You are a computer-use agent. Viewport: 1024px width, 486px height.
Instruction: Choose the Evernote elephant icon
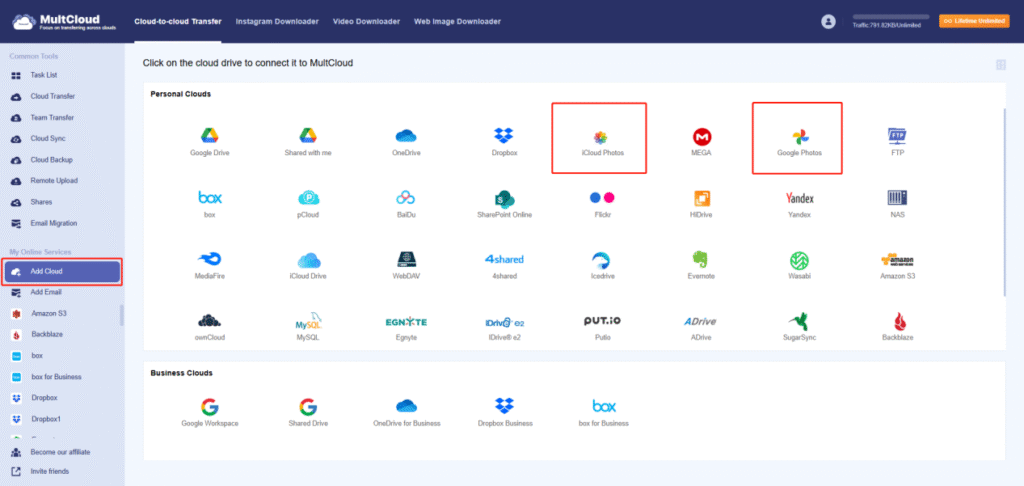coord(701,259)
